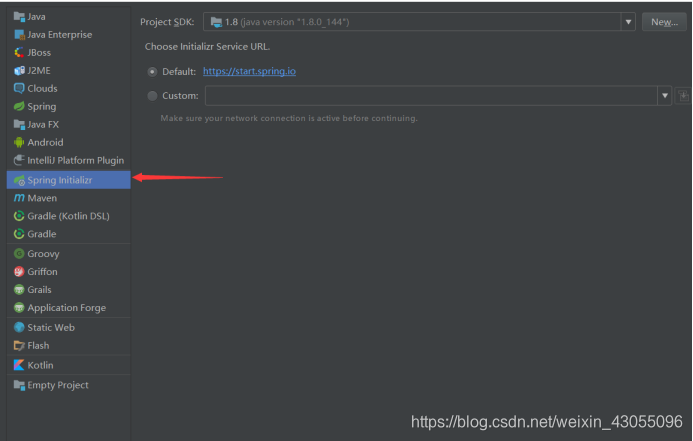Click the Empty Project folder icon
The height and width of the screenshot is (441, 693).
click(x=19, y=385)
